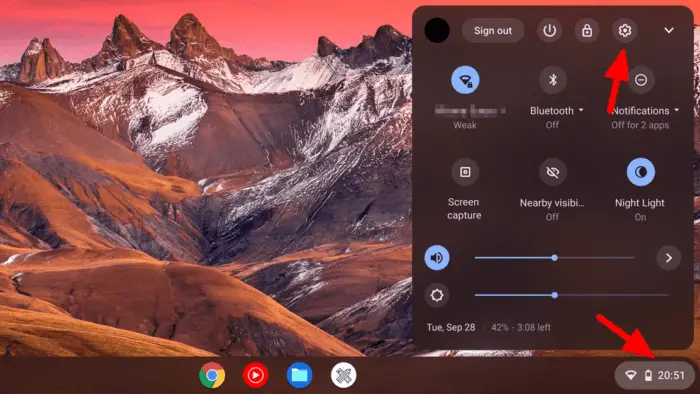Screen dimensions: 700x394
Task: Expand the Bluetooth dropdown arrow
Action: (581, 110)
